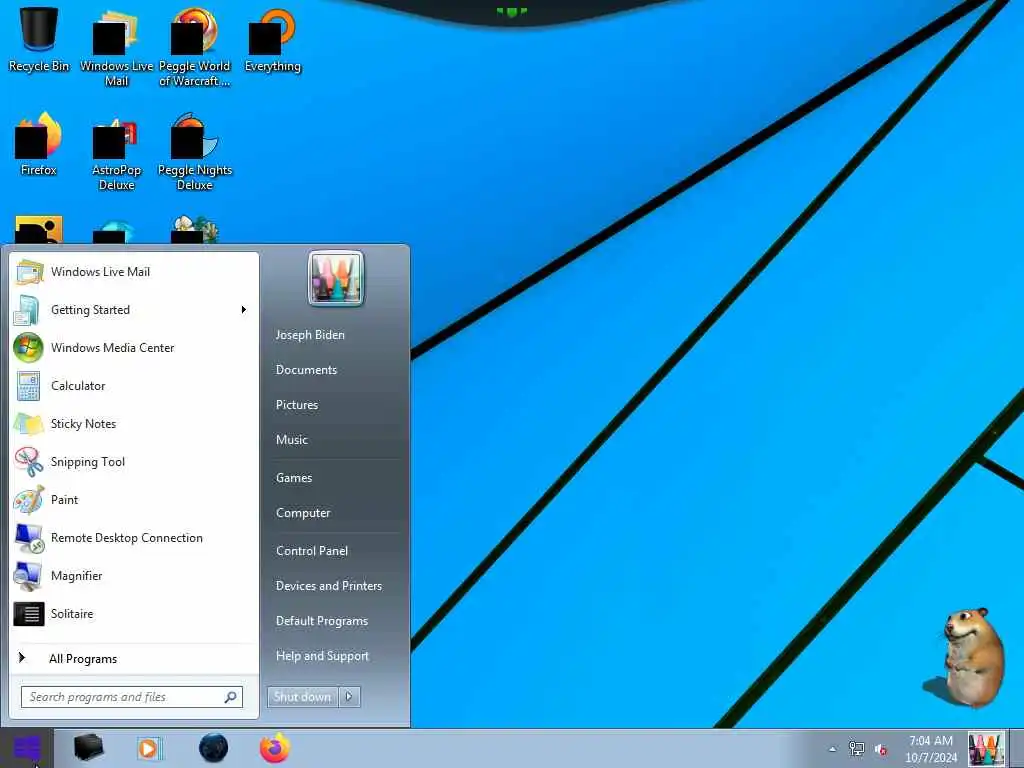The width and height of the screenshot is (1024, 768).
Task: Open the shut down options arrow
Action: [x=349, y=697]
